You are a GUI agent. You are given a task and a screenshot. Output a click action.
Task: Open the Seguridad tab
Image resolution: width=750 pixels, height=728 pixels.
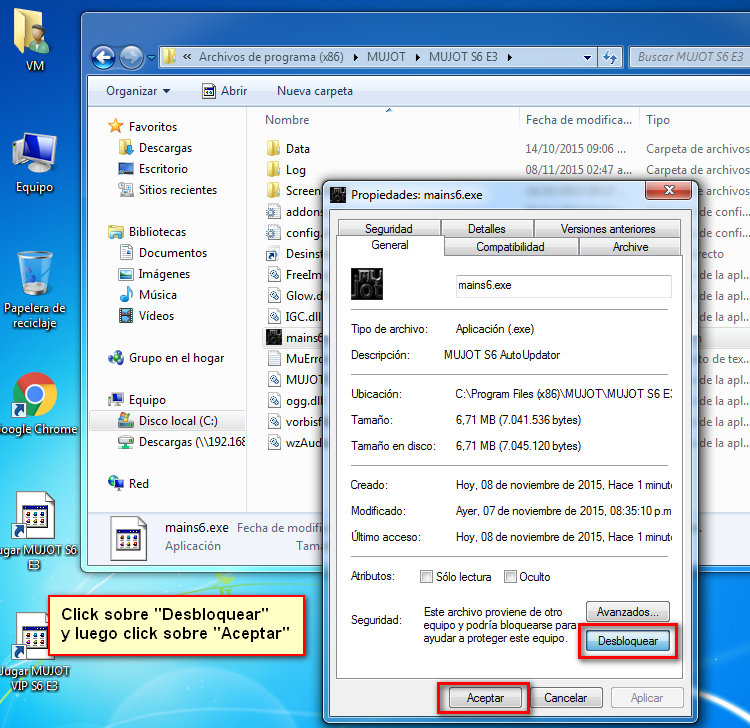388,229
